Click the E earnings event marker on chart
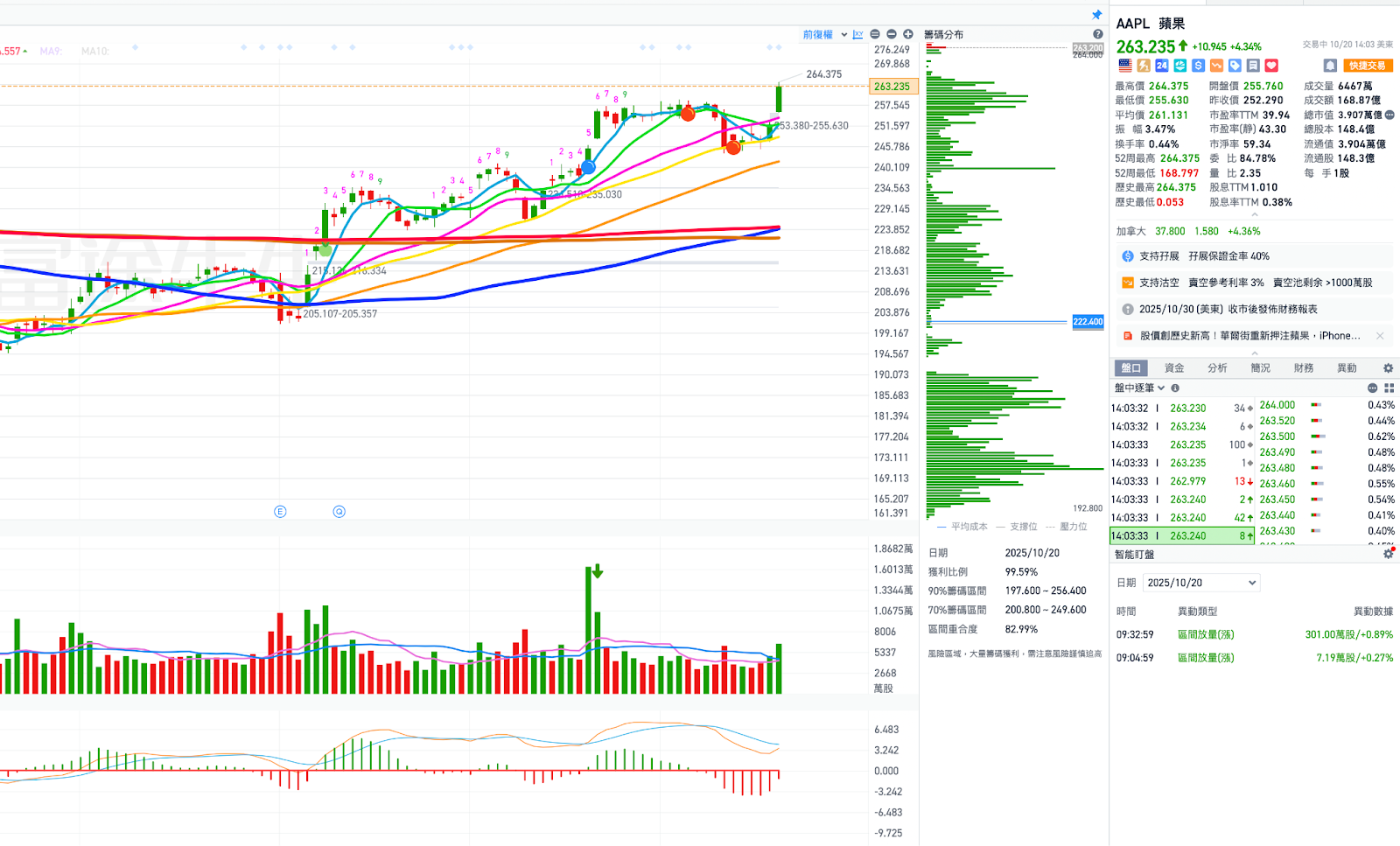Image resolution: width=1400 pixels, height=846 pixels. pyautogui.click(x=280, y=512)
